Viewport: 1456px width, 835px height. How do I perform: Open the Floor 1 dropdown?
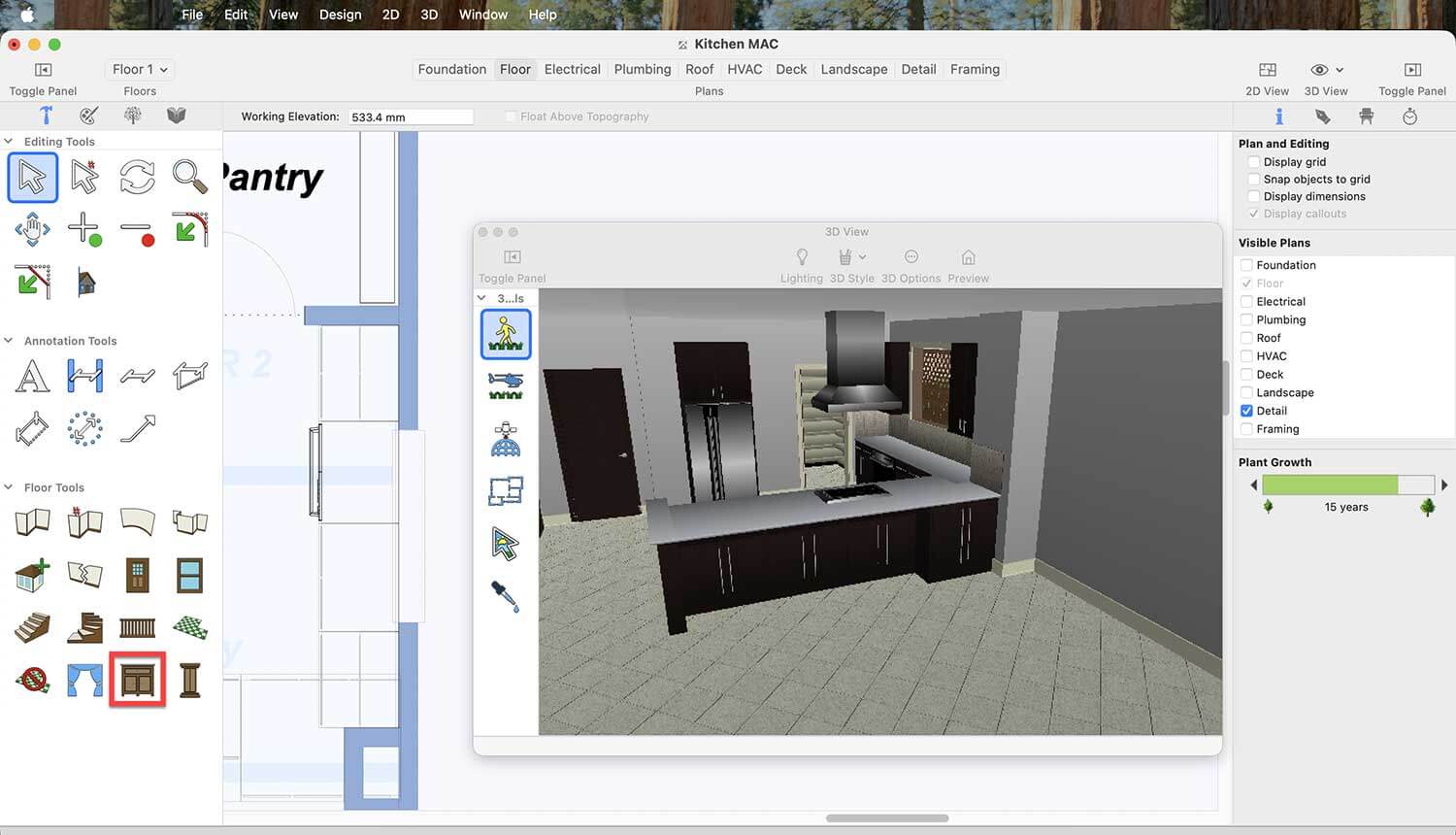140,69
